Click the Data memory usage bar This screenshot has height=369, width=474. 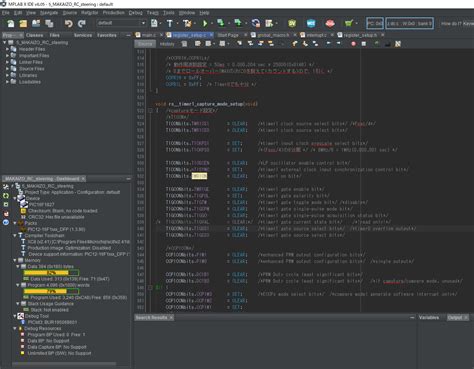tap(51, 273)
